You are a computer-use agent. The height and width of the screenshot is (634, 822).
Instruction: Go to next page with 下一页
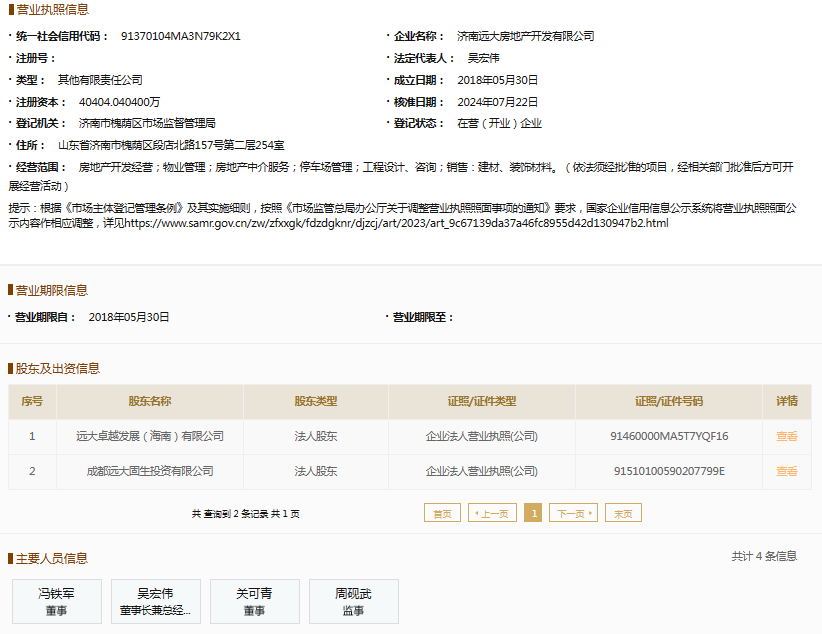pos(572,513)
